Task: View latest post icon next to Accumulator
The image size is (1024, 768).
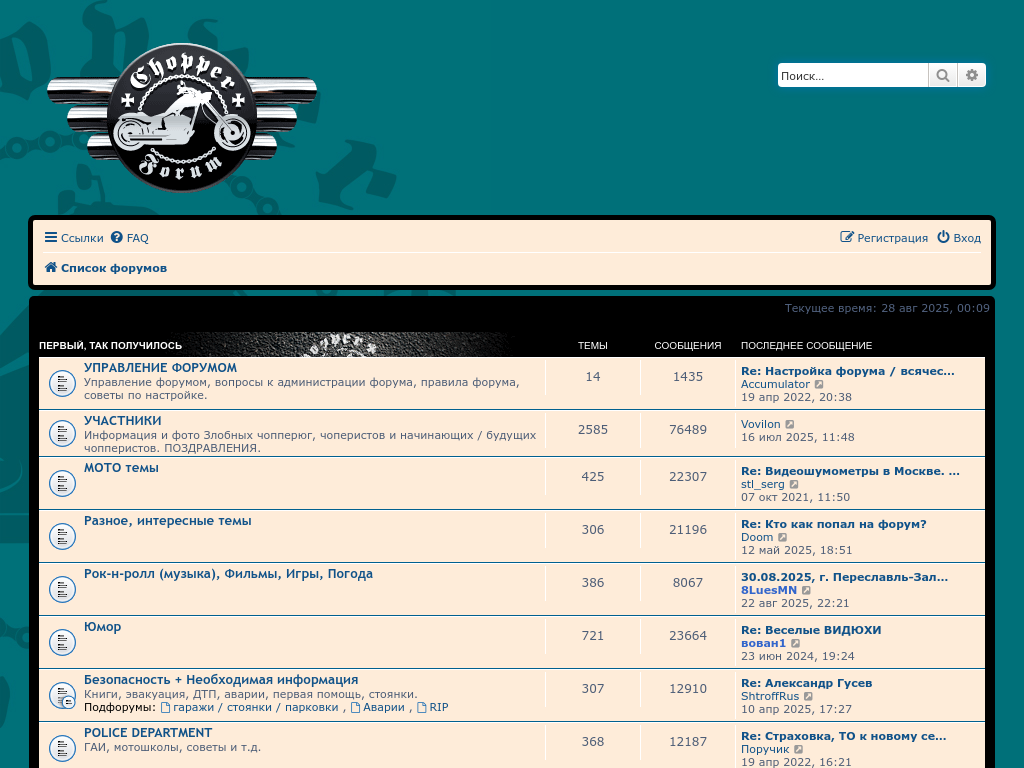Action: coord(820,385)
